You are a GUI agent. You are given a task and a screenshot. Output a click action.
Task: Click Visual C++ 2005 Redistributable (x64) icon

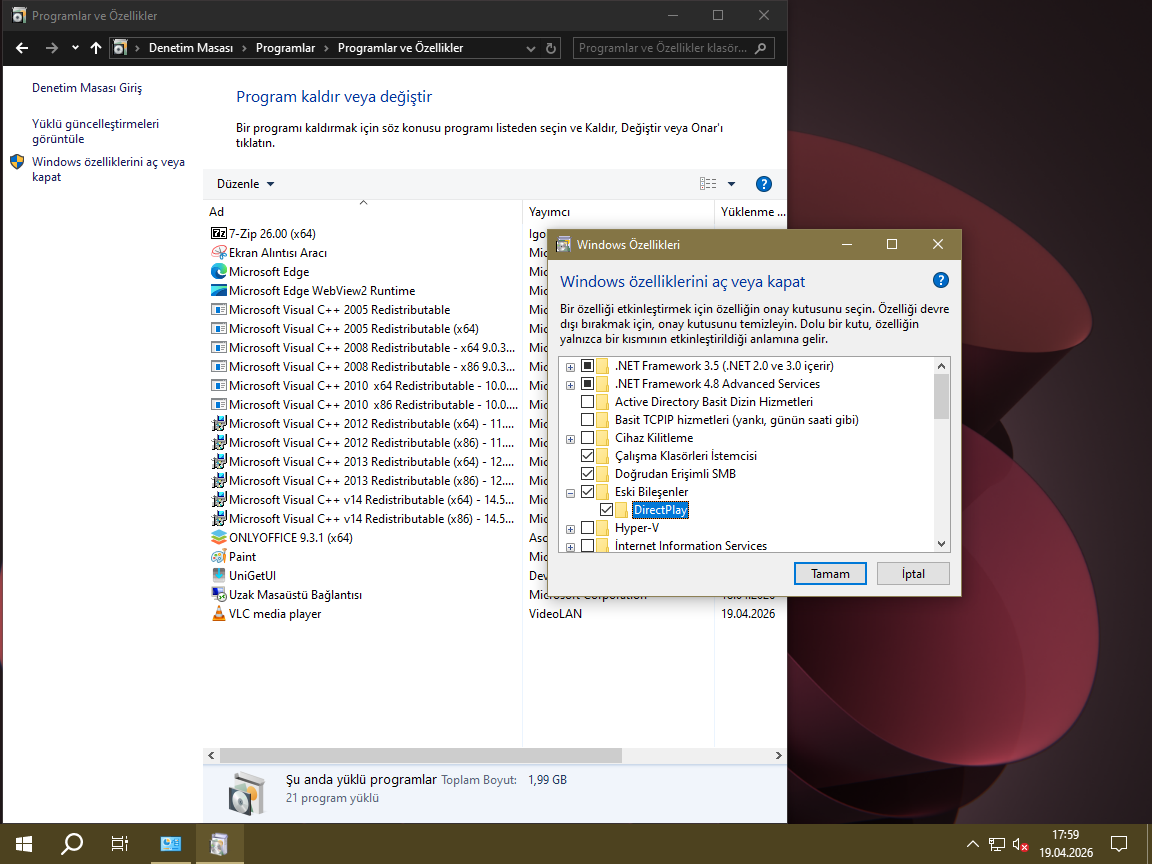click(219, 329)
